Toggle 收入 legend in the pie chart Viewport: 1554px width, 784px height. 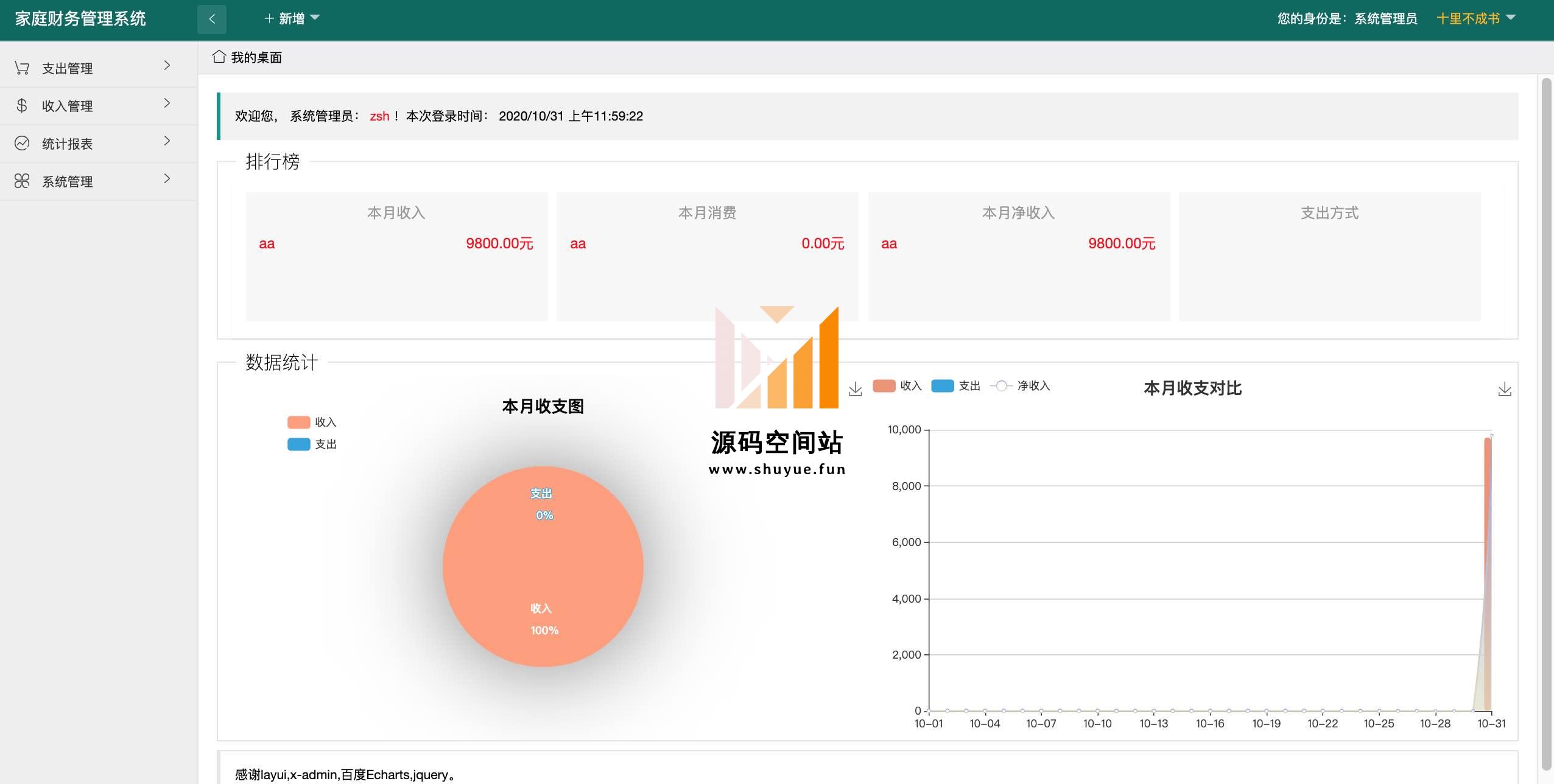(x=312, y=422)
